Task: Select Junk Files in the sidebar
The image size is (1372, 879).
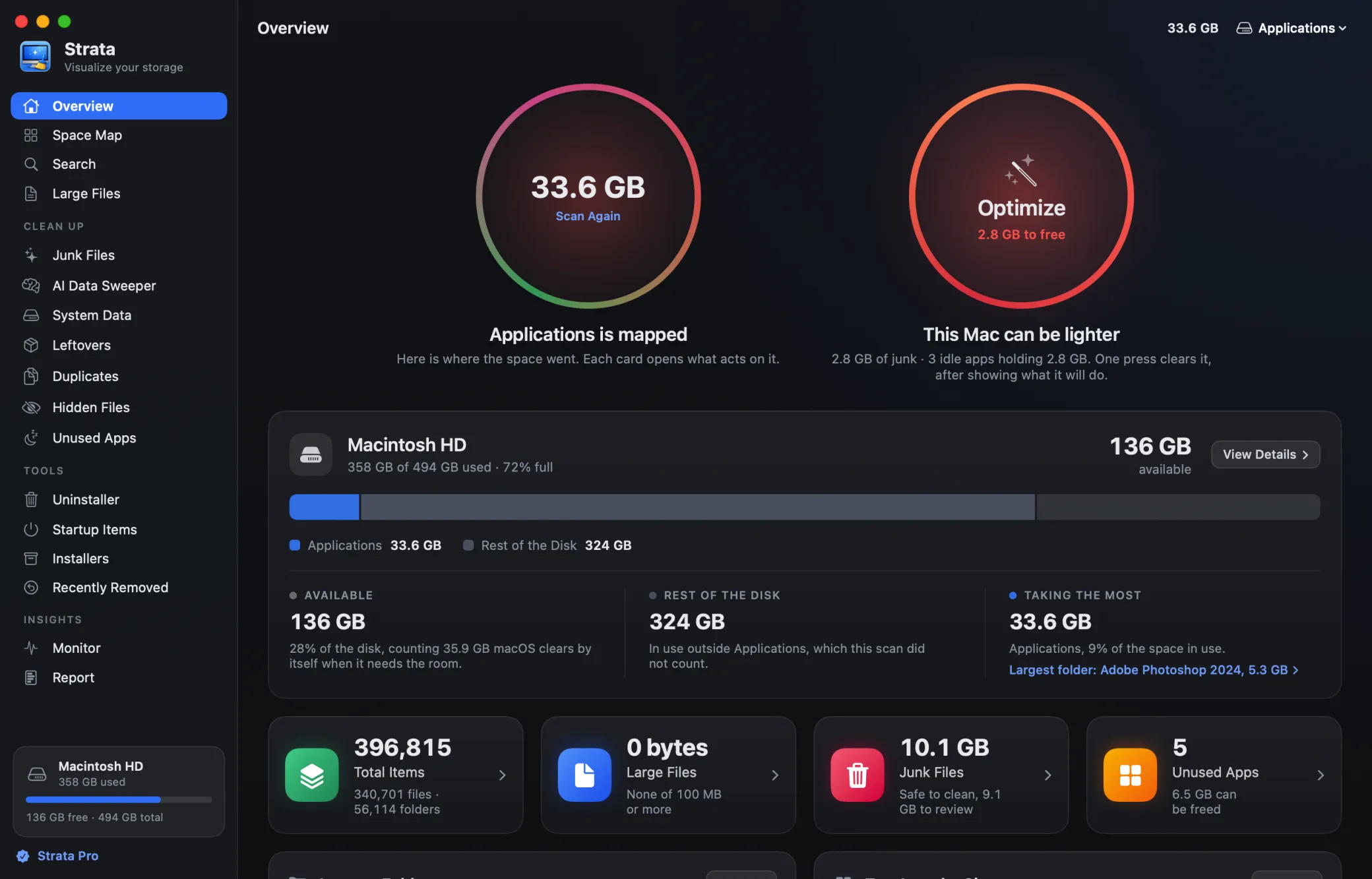Action: pos(119,255)
